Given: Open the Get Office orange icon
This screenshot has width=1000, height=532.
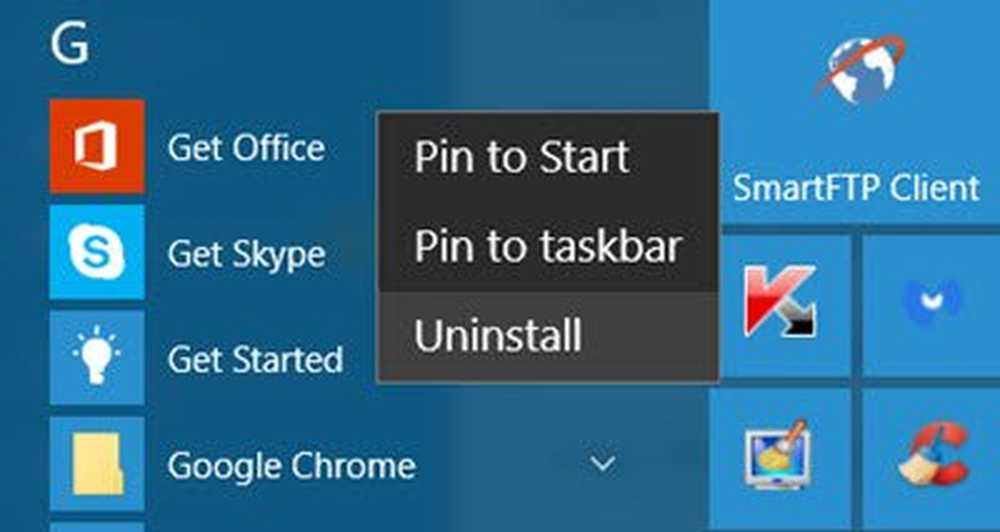Looking at the screenshot, I should [x=97, y=146].
